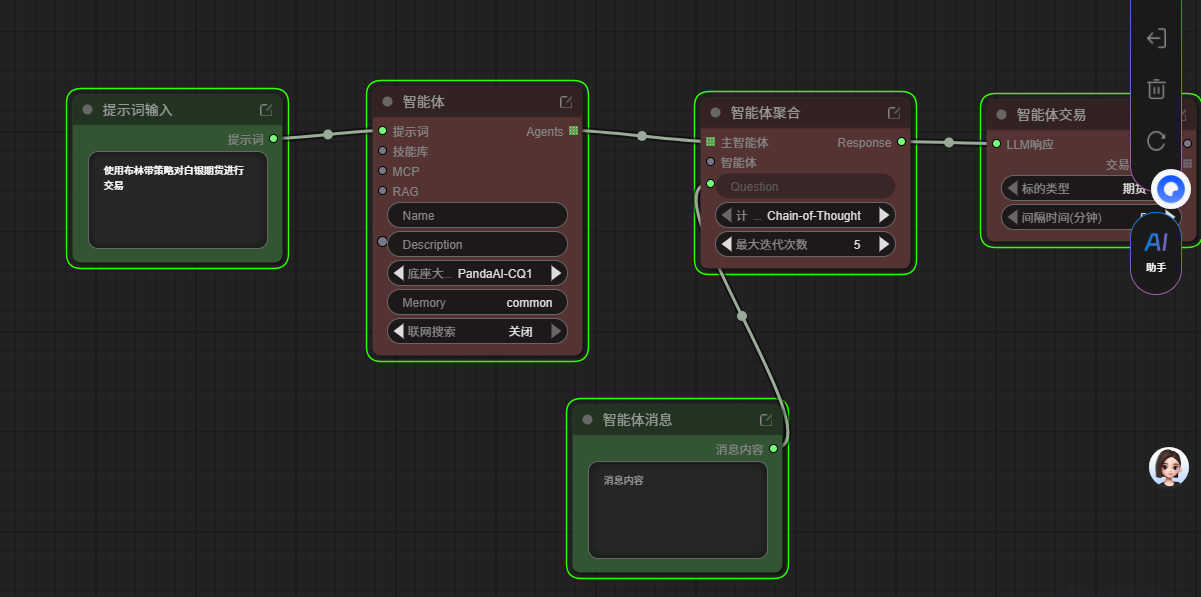
Task: Increase 最大迭代次数 with right arrow
Action: click(883, 244)
